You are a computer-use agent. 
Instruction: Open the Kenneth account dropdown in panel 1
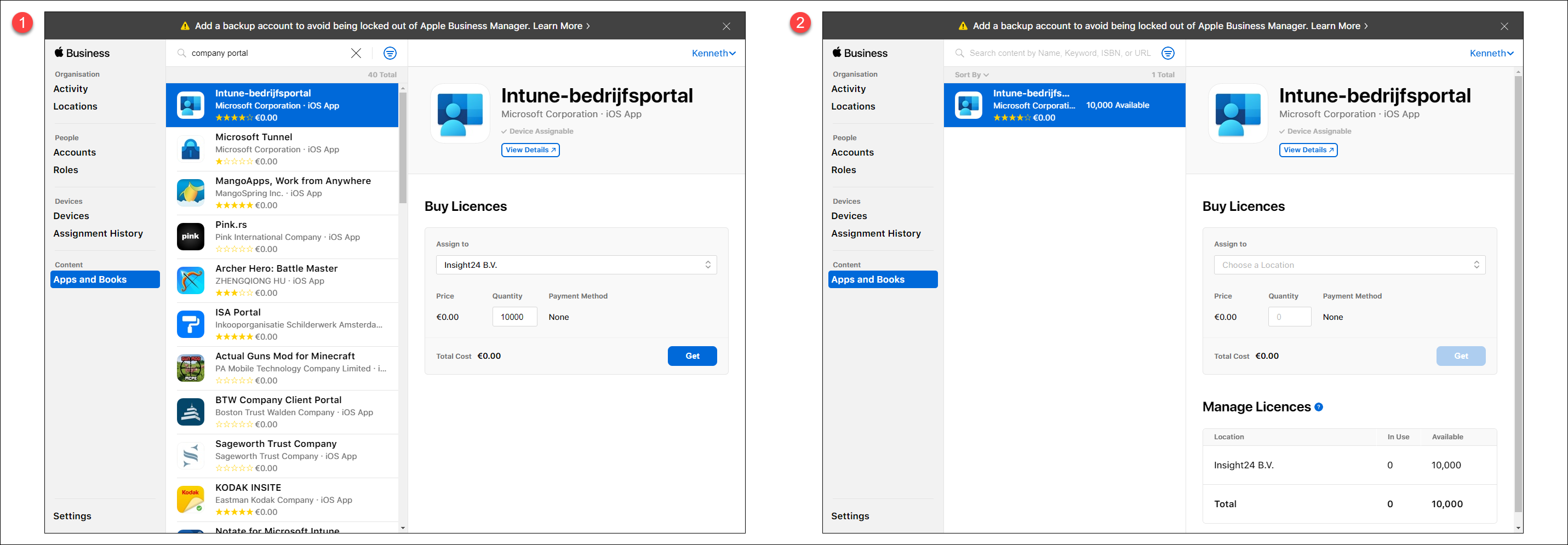713,54
